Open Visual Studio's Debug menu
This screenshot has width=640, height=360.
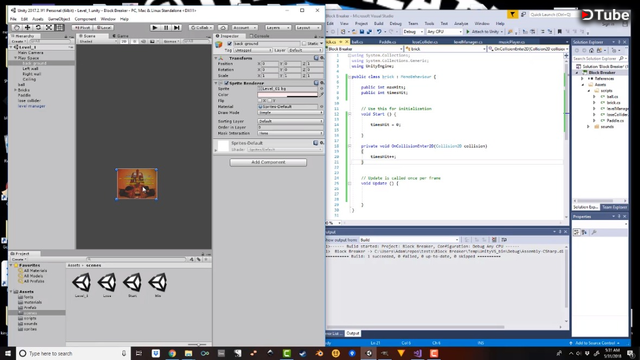pos(396,24)
